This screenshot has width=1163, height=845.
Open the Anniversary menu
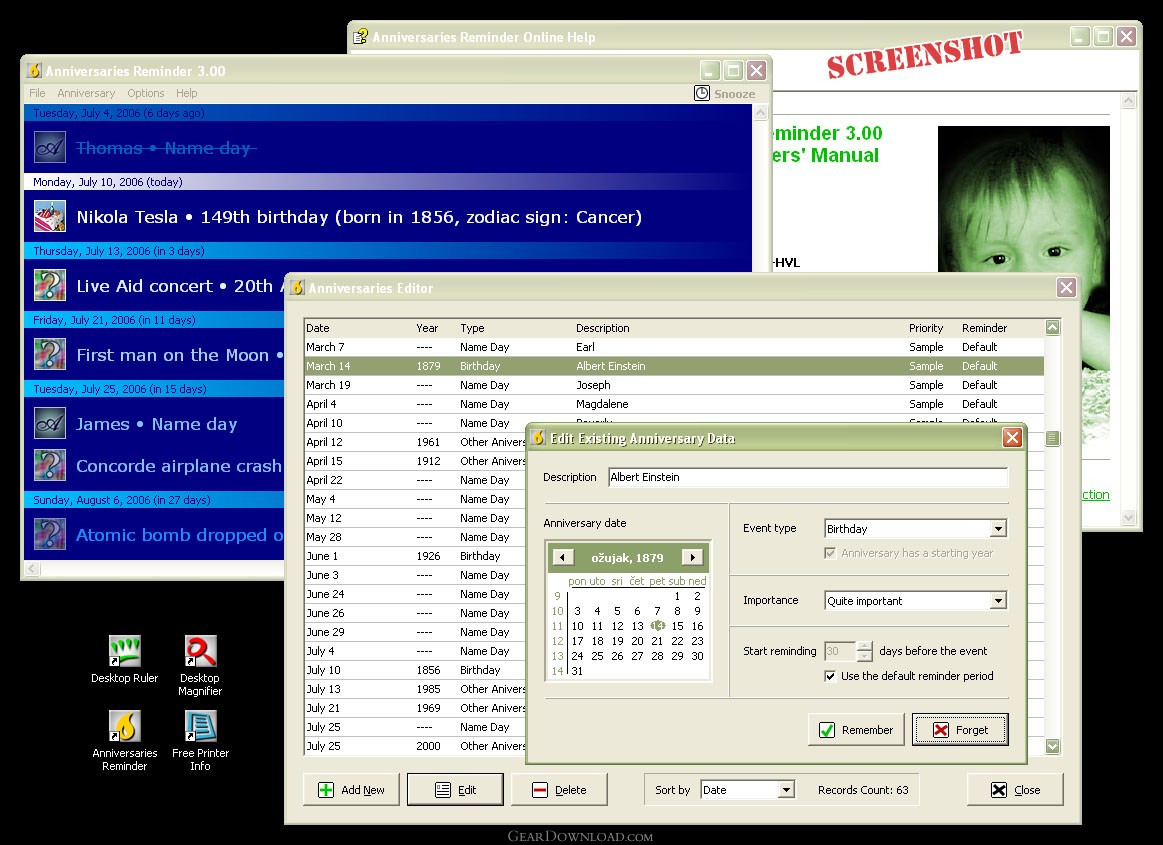point(86,93)
